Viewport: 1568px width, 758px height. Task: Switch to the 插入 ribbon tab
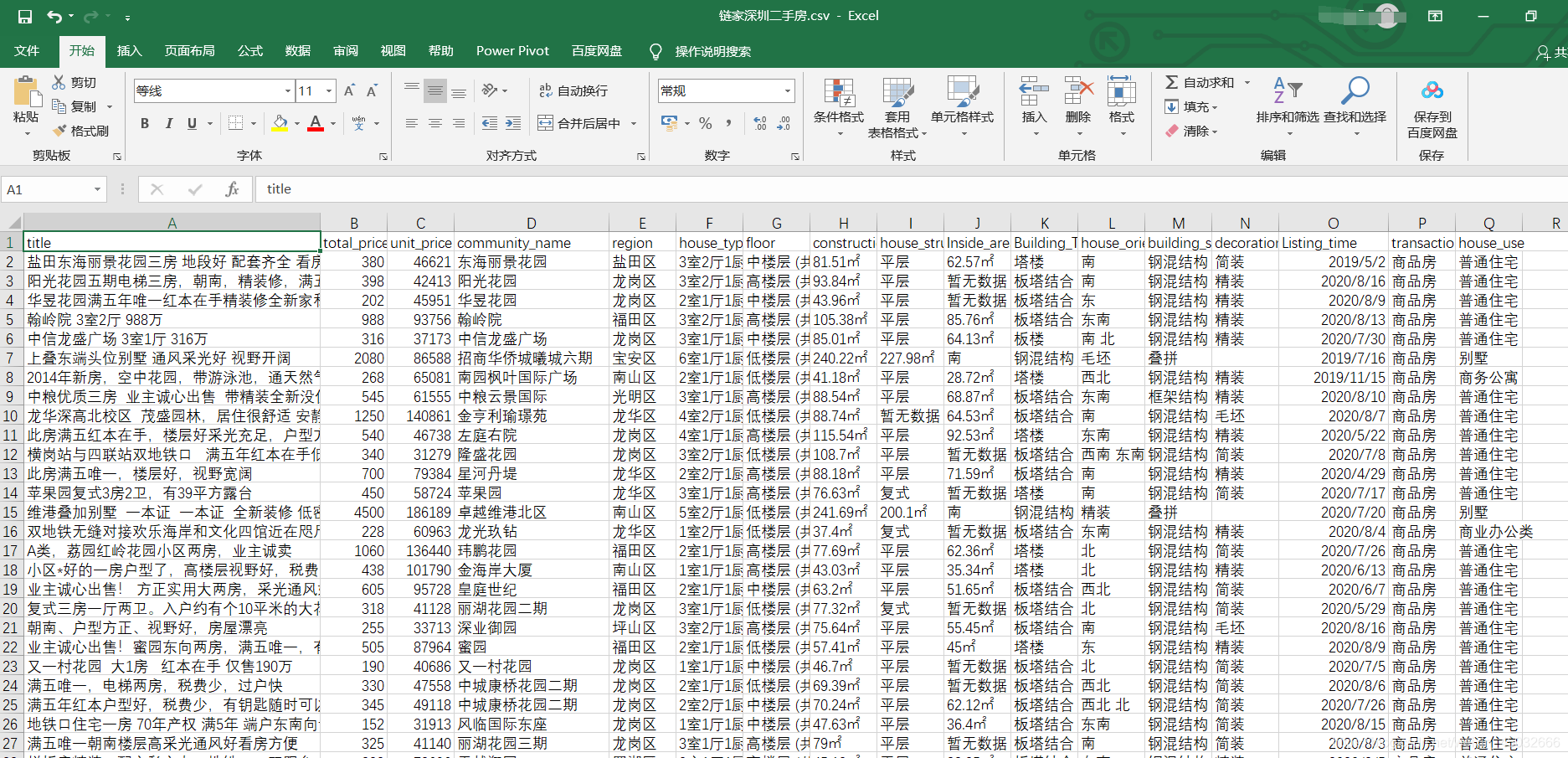click(129, 51)
